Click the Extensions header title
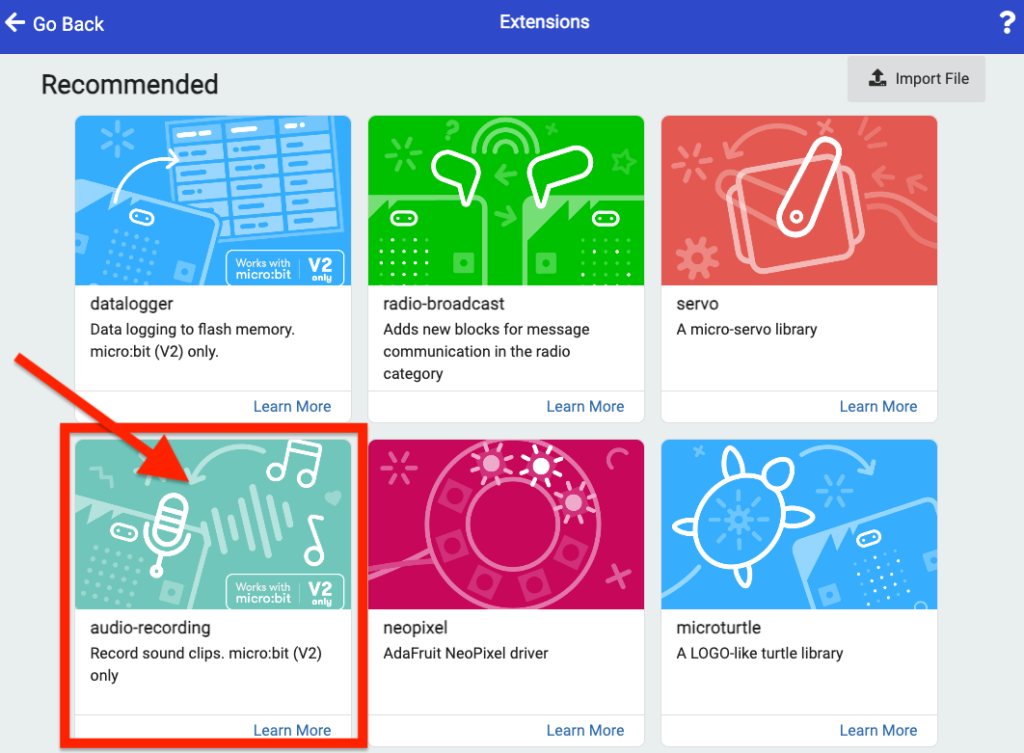The height and width of the screenshot is (753, 1024). click(544, 22)
